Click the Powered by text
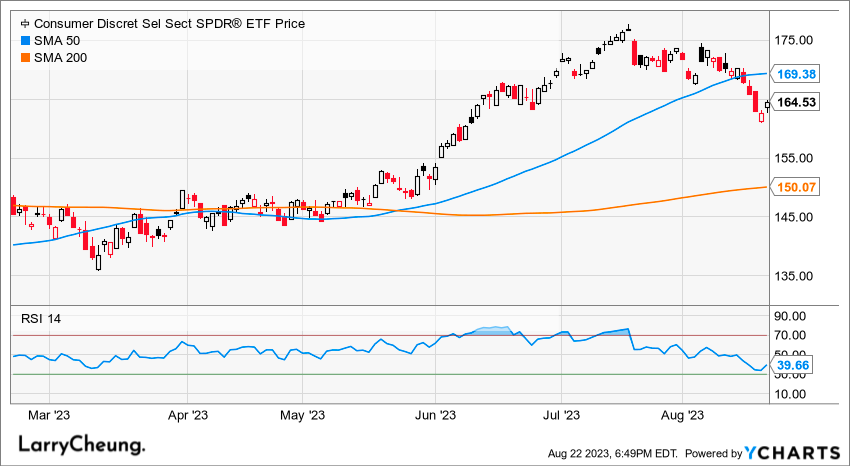Screen dimensions: 850x466 pos(713,453)
